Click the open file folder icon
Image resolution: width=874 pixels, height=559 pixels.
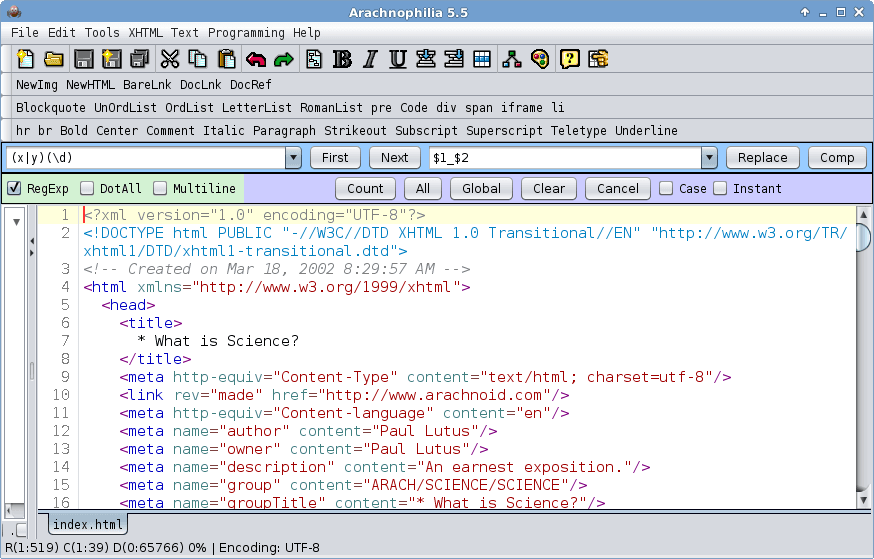point(54,59)
